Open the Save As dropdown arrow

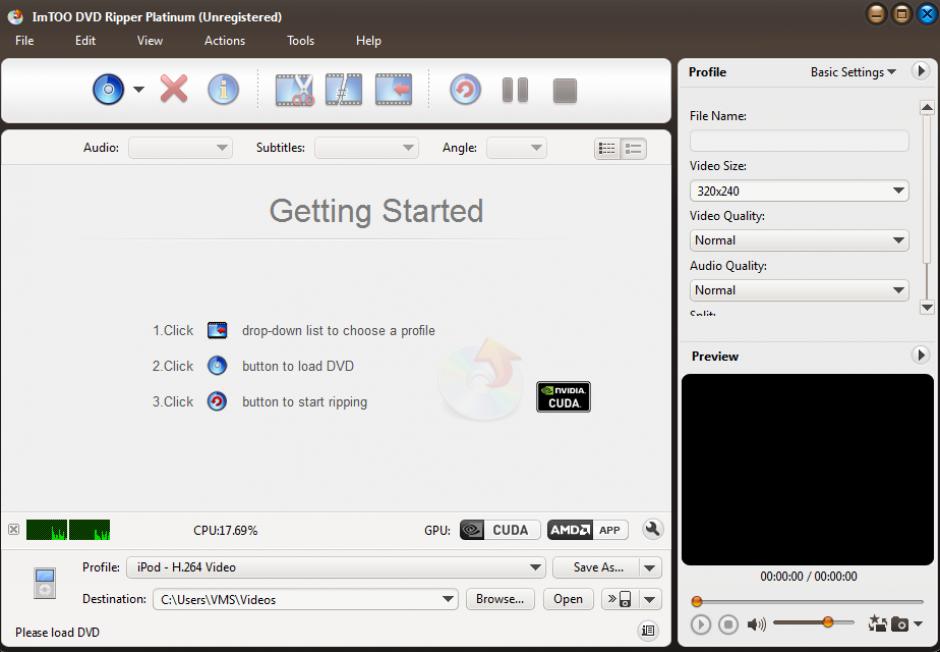(650, 568)
